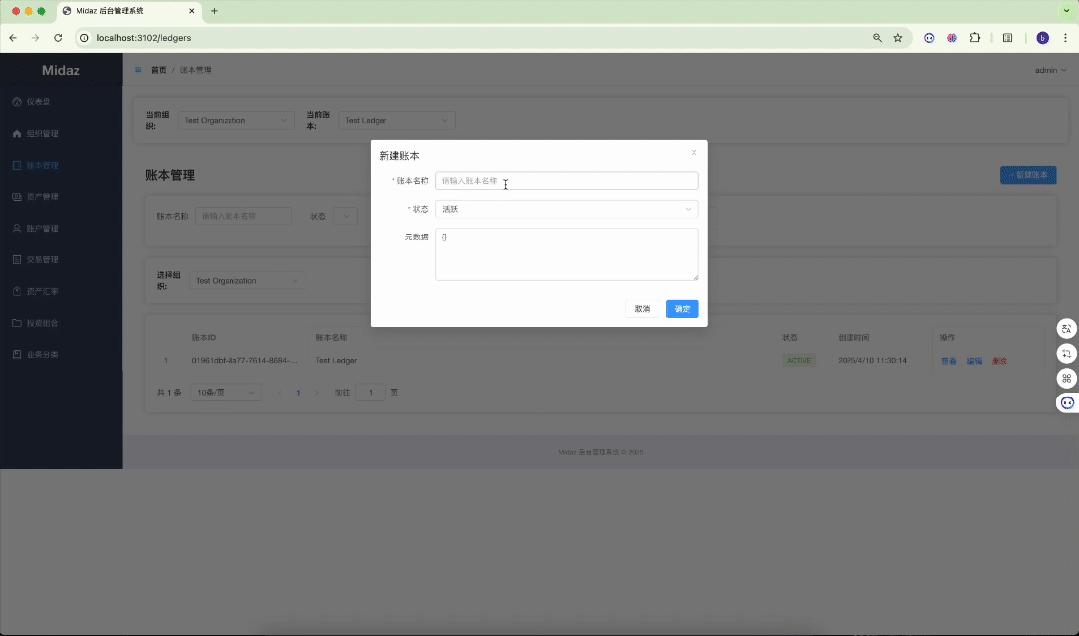Viewport: 1079px width, 636px height.
Task: Confirm the dialog with the 确定 button
Action: pyautogui.click(x=681, y=309)
